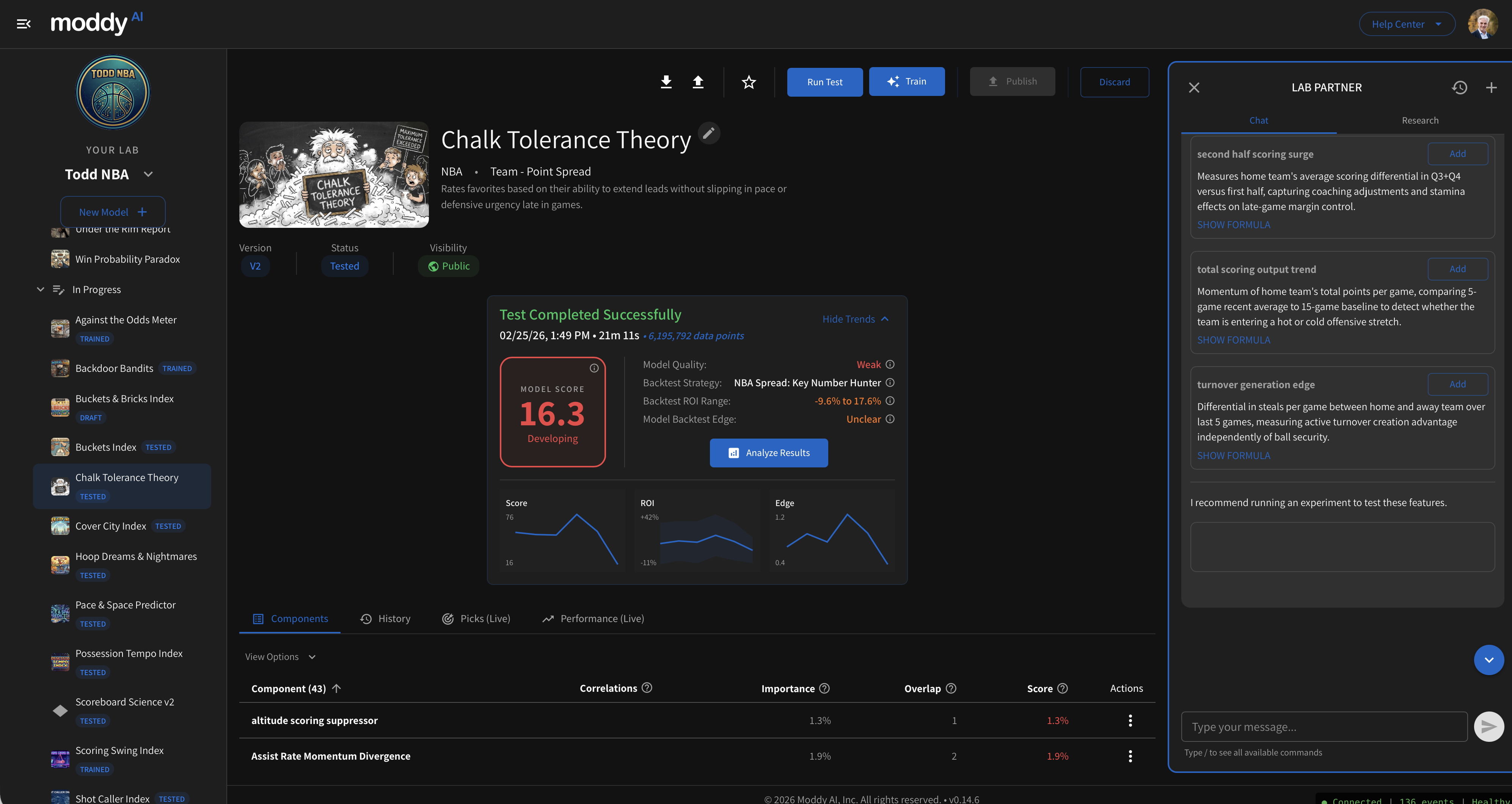Toggle visibility from Public setting

tap(448, 265)
